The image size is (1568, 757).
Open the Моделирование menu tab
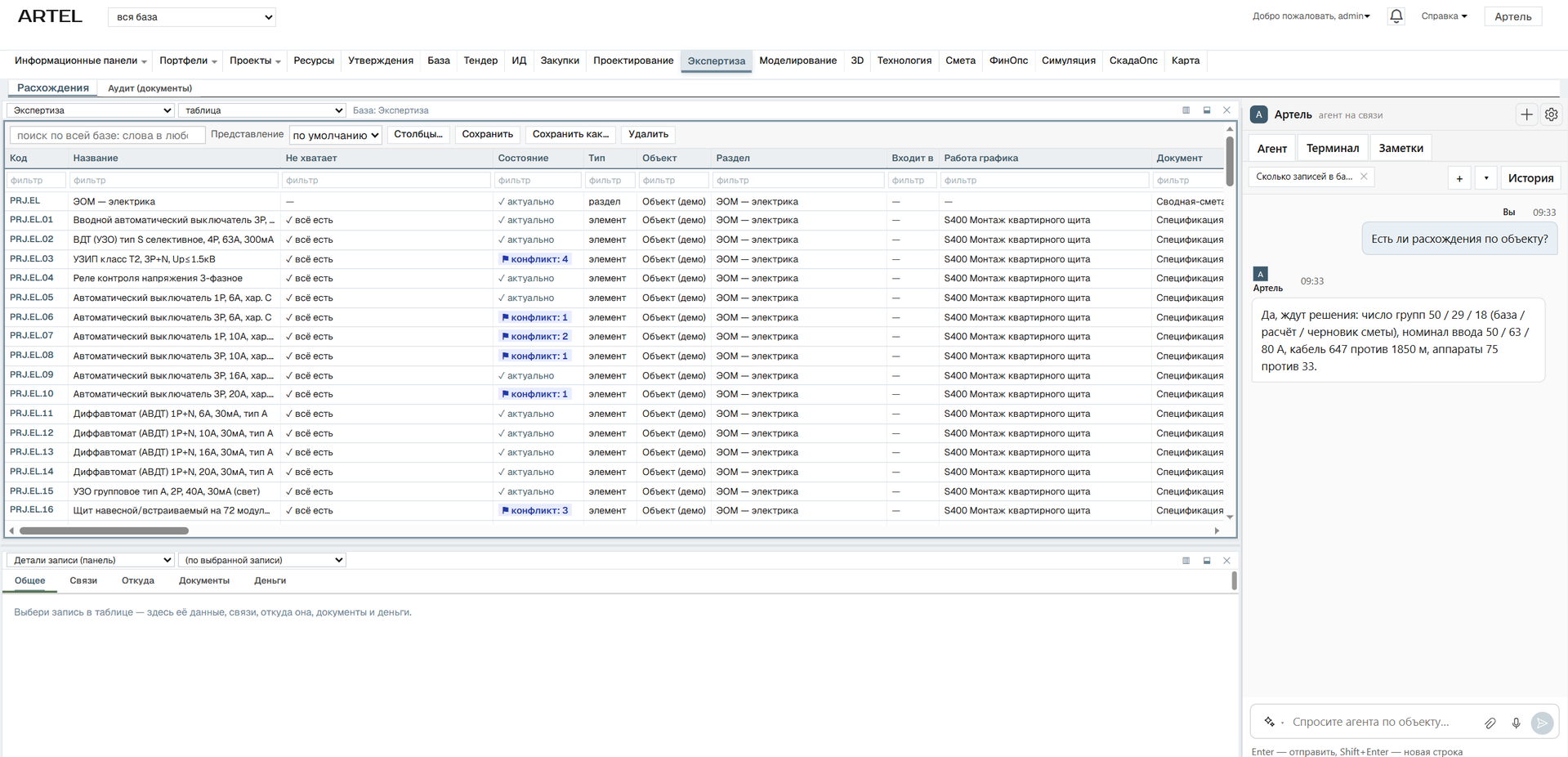coord(797,60)
